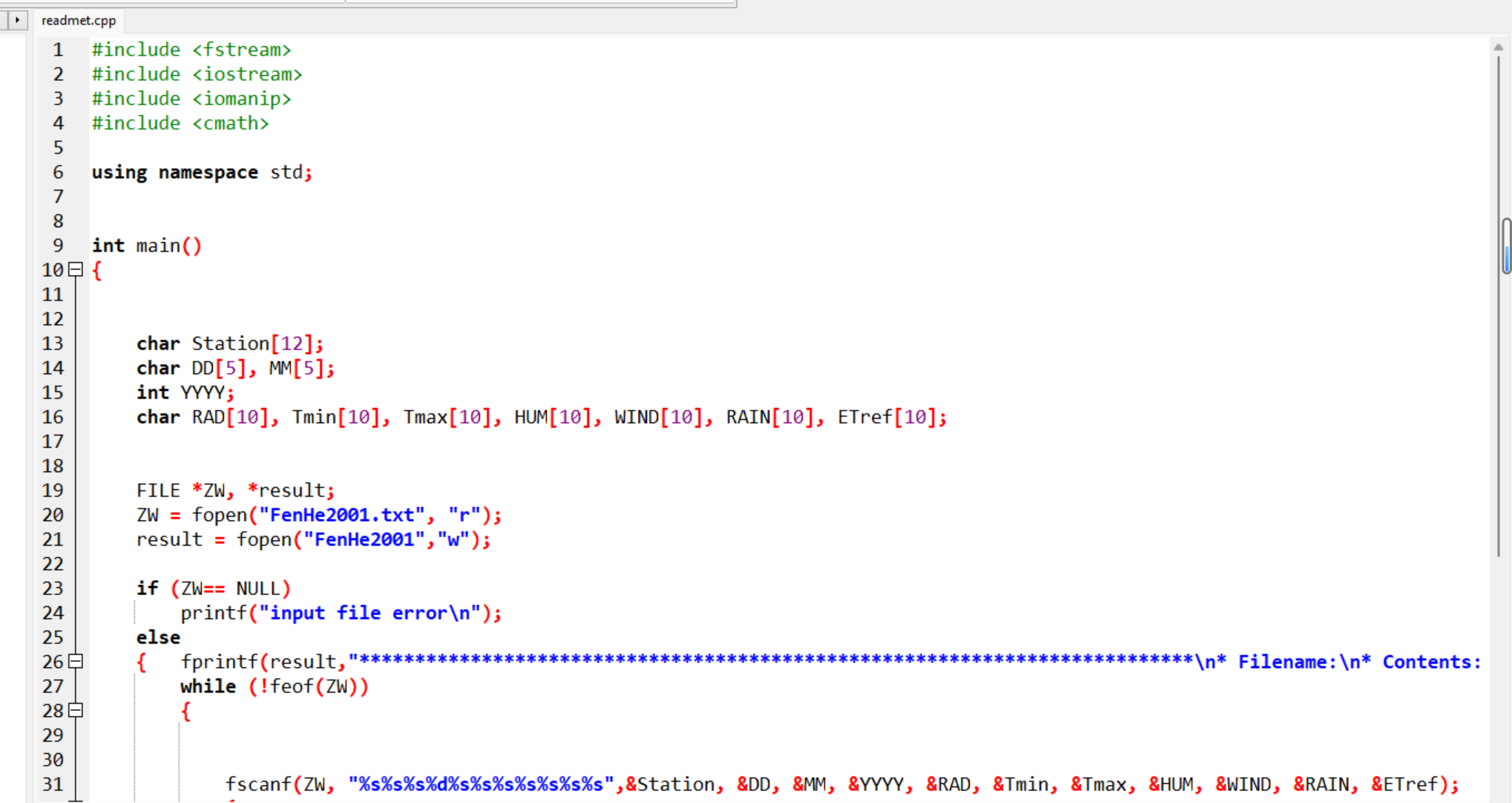
Task: Click line number 1 in the gutter
Action: pos(58,50)
